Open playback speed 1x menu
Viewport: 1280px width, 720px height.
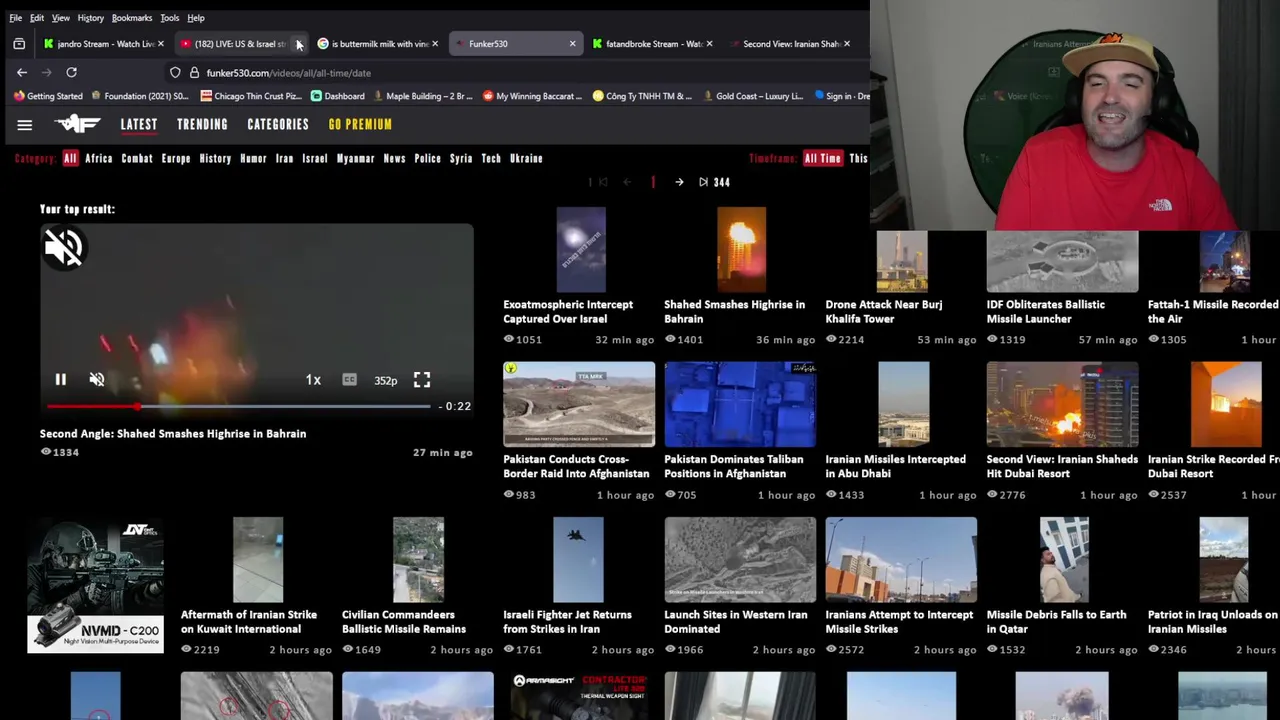(x=313, y=380)
